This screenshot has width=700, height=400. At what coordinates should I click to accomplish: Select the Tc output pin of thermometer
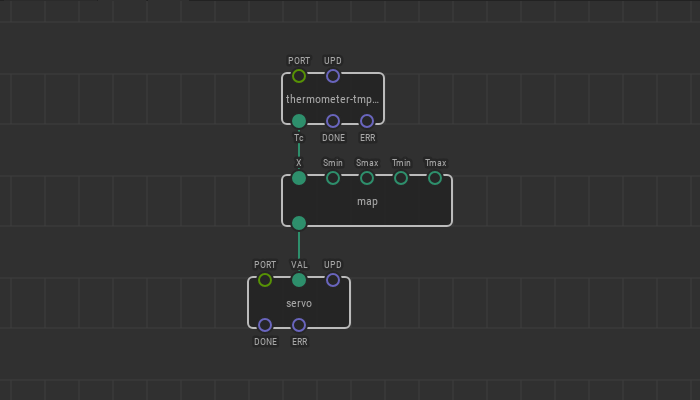299,121
